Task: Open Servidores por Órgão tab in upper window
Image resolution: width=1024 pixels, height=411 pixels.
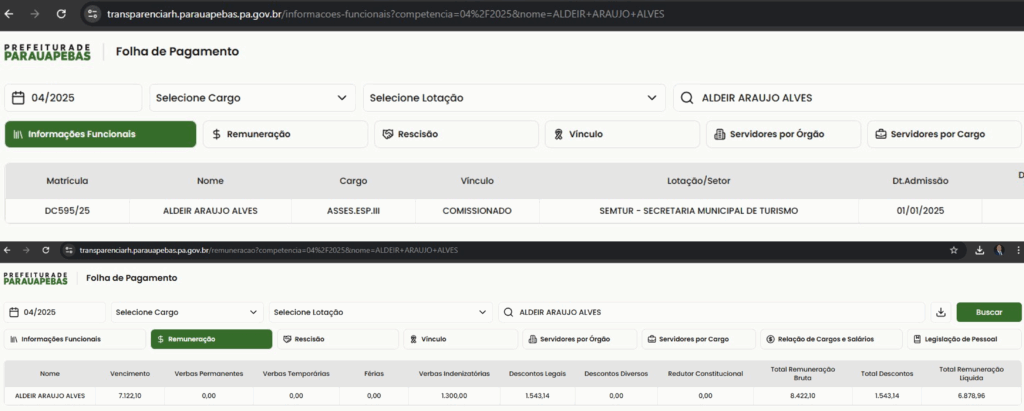Action: click(x=784, y=134)
